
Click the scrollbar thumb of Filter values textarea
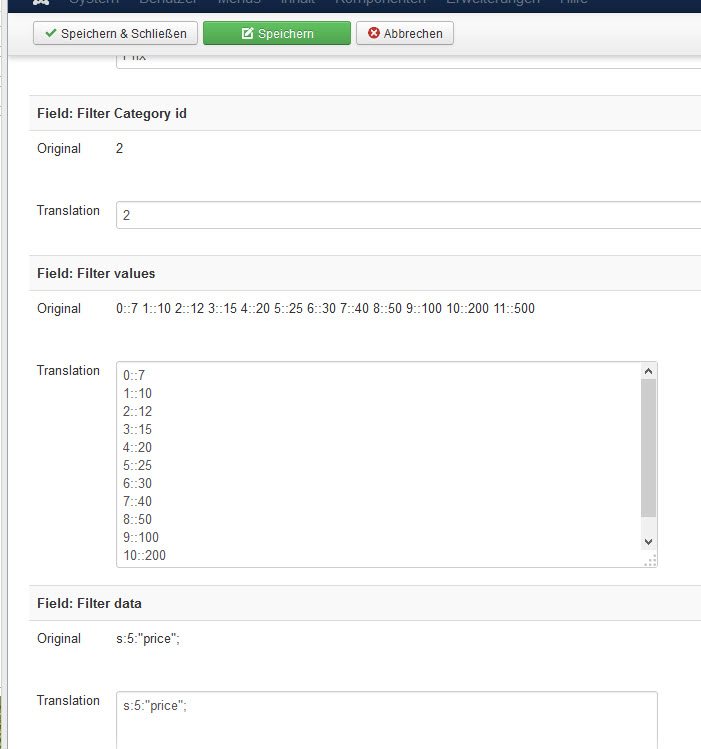(648, 448)
